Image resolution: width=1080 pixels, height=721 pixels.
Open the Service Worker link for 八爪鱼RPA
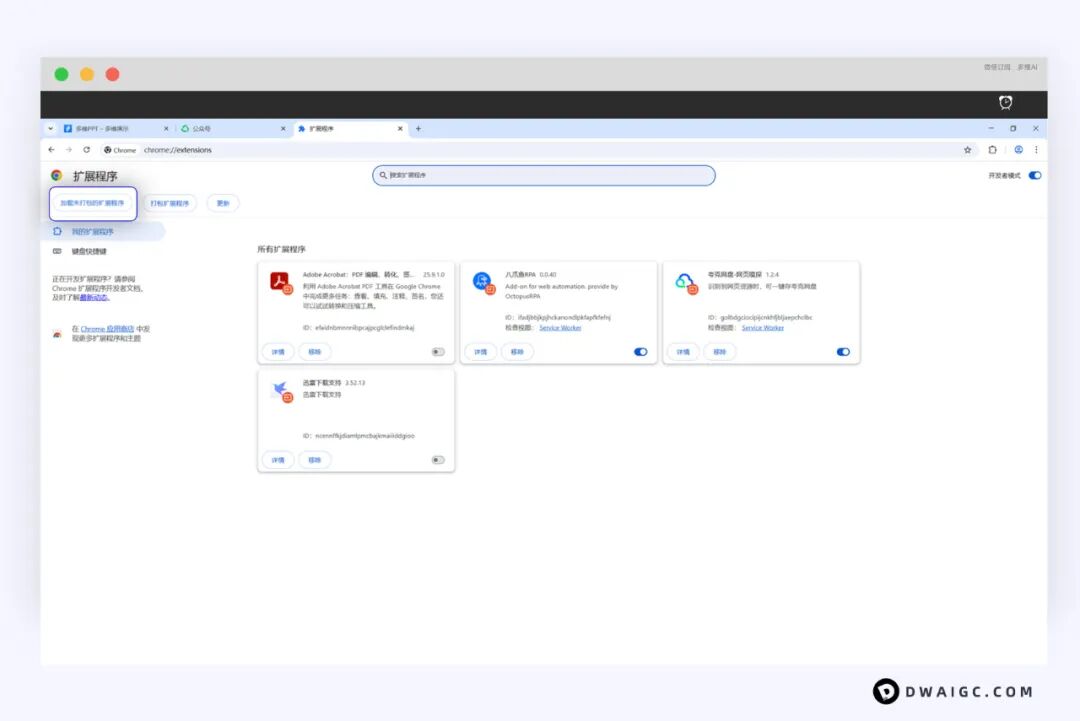pyautogui.click(x=560, y=328)
